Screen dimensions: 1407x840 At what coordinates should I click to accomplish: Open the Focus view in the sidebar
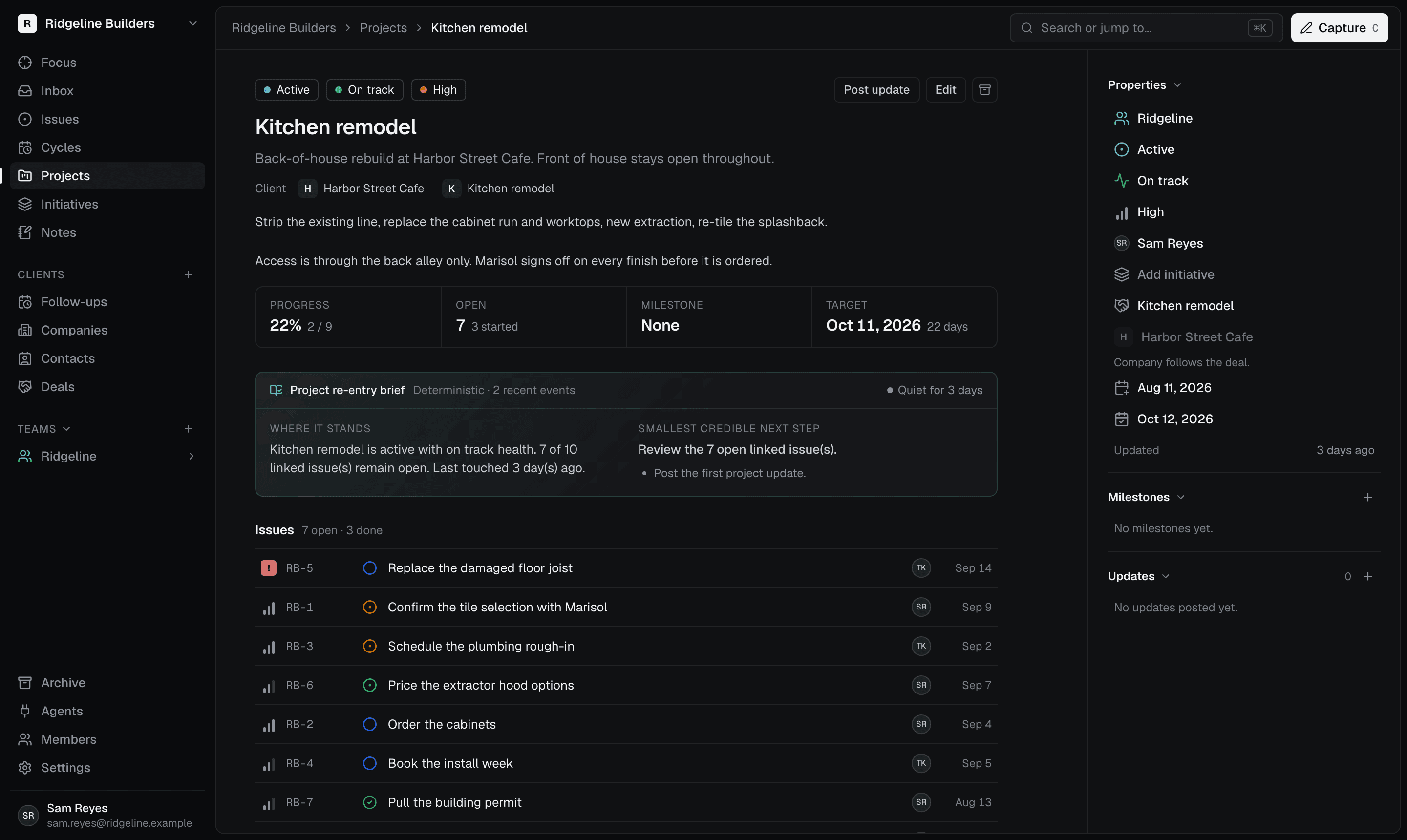[107, 62]
